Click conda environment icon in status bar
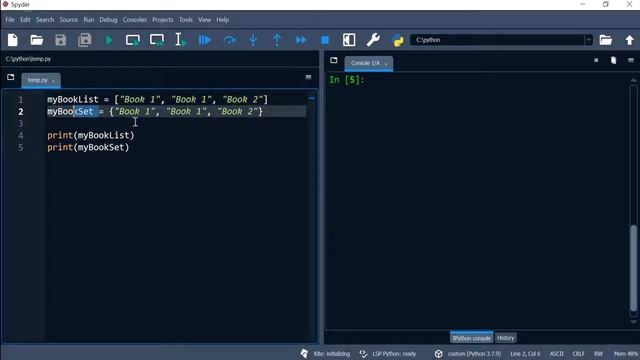 pos(439,353)
